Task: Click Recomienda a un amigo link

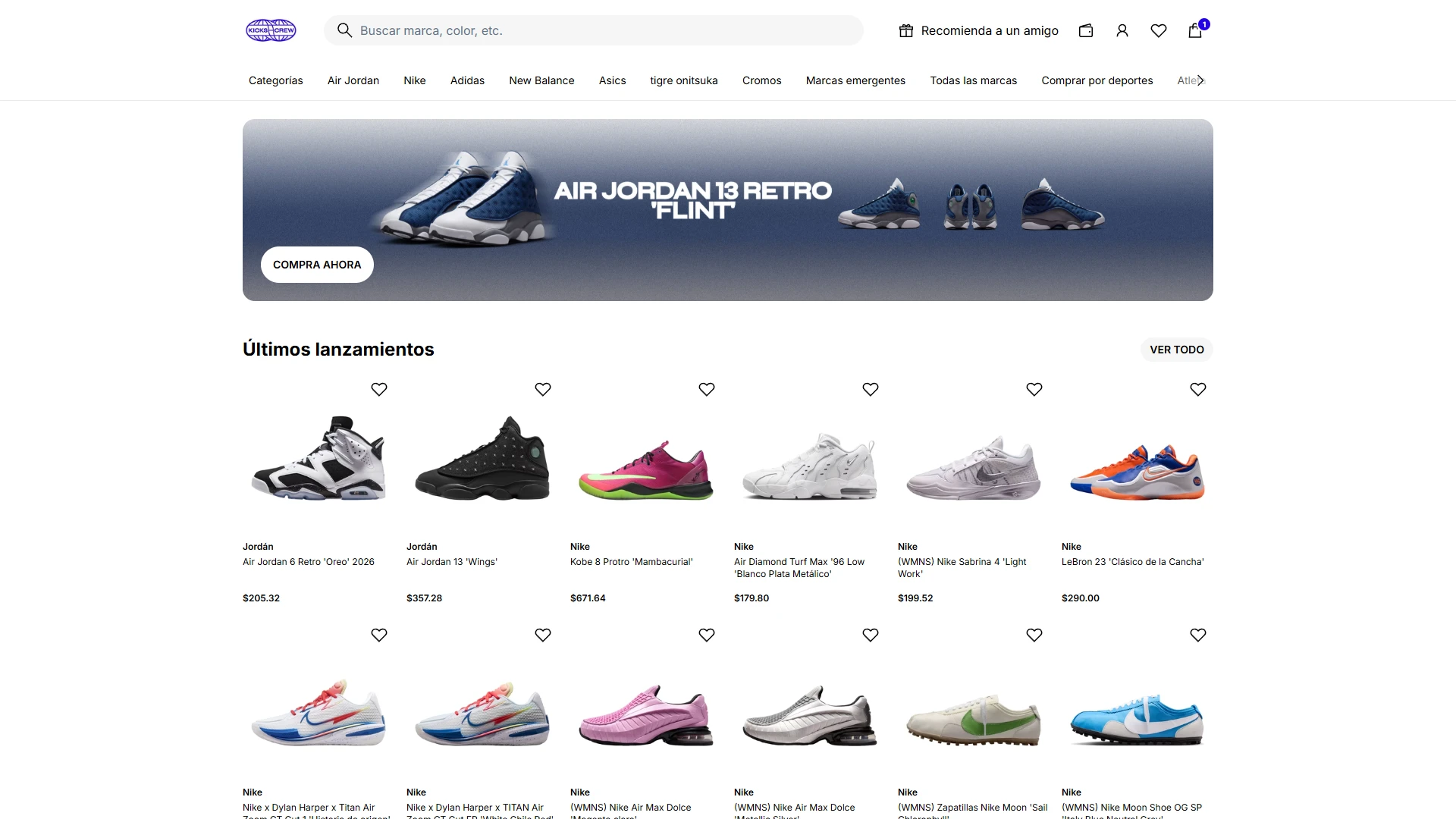Action: click(x=990, y=30)
